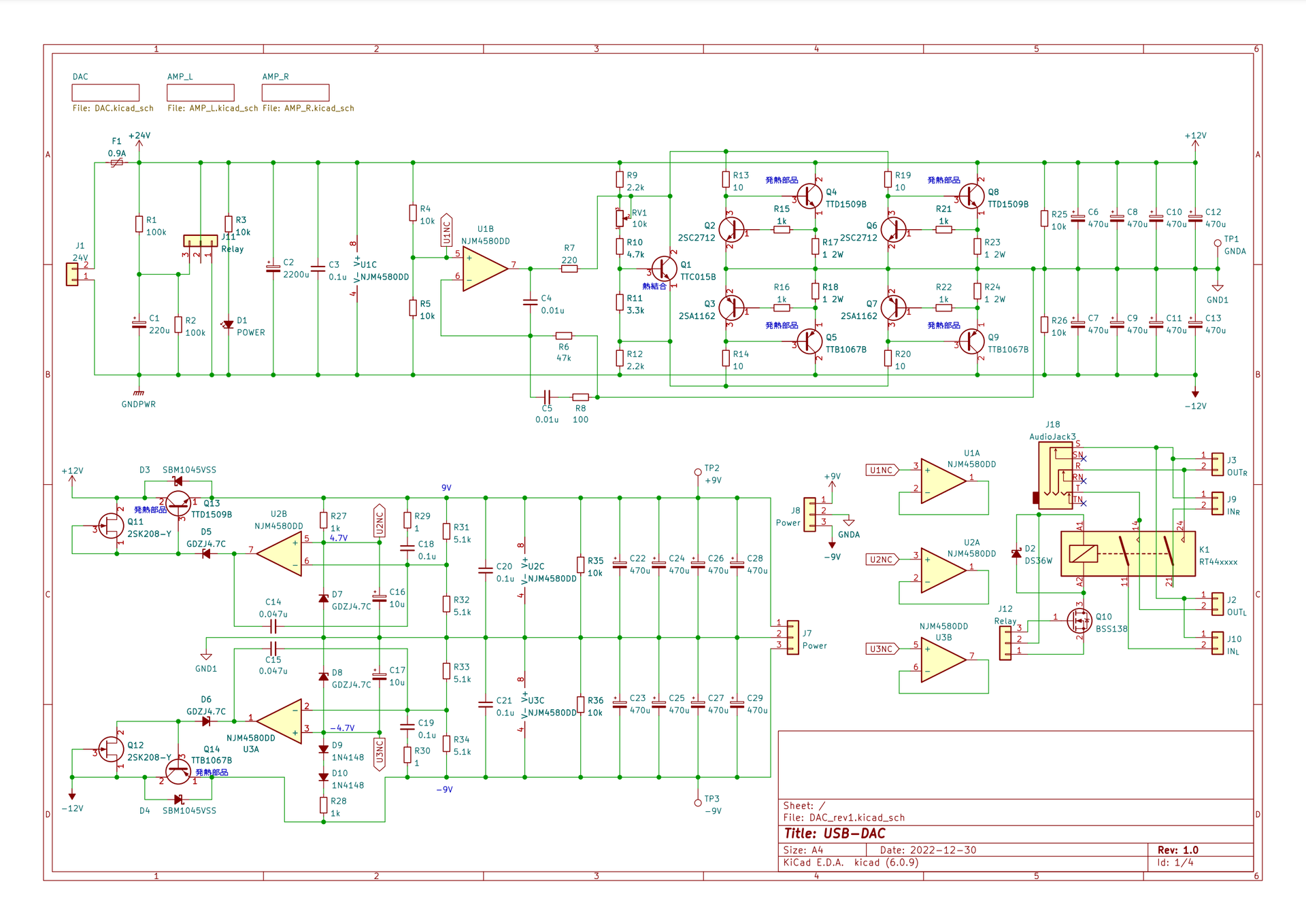Select the J12 Relay connector symbol

pos(1005,643)
